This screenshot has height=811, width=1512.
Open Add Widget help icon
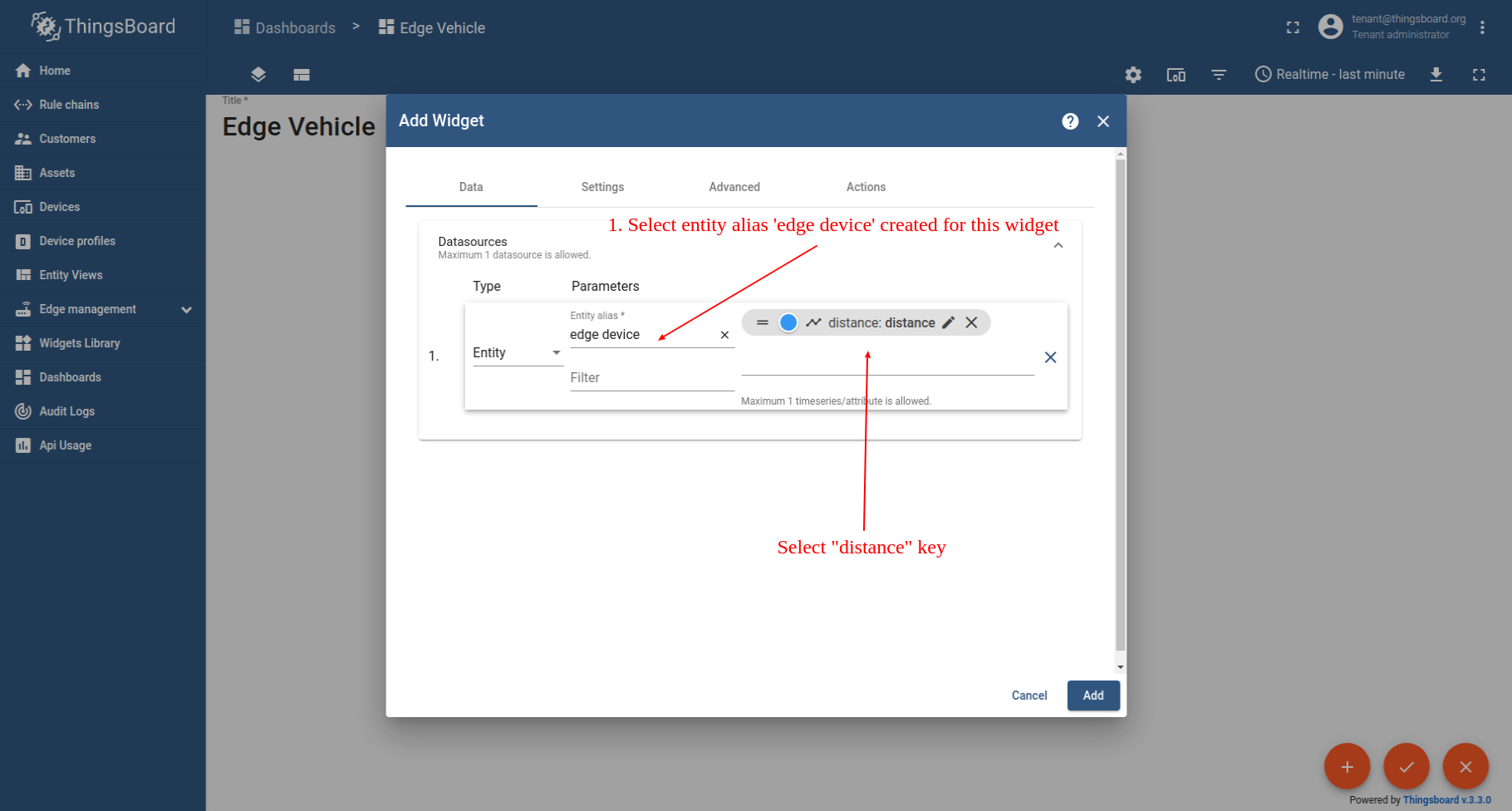point(1070,121)
